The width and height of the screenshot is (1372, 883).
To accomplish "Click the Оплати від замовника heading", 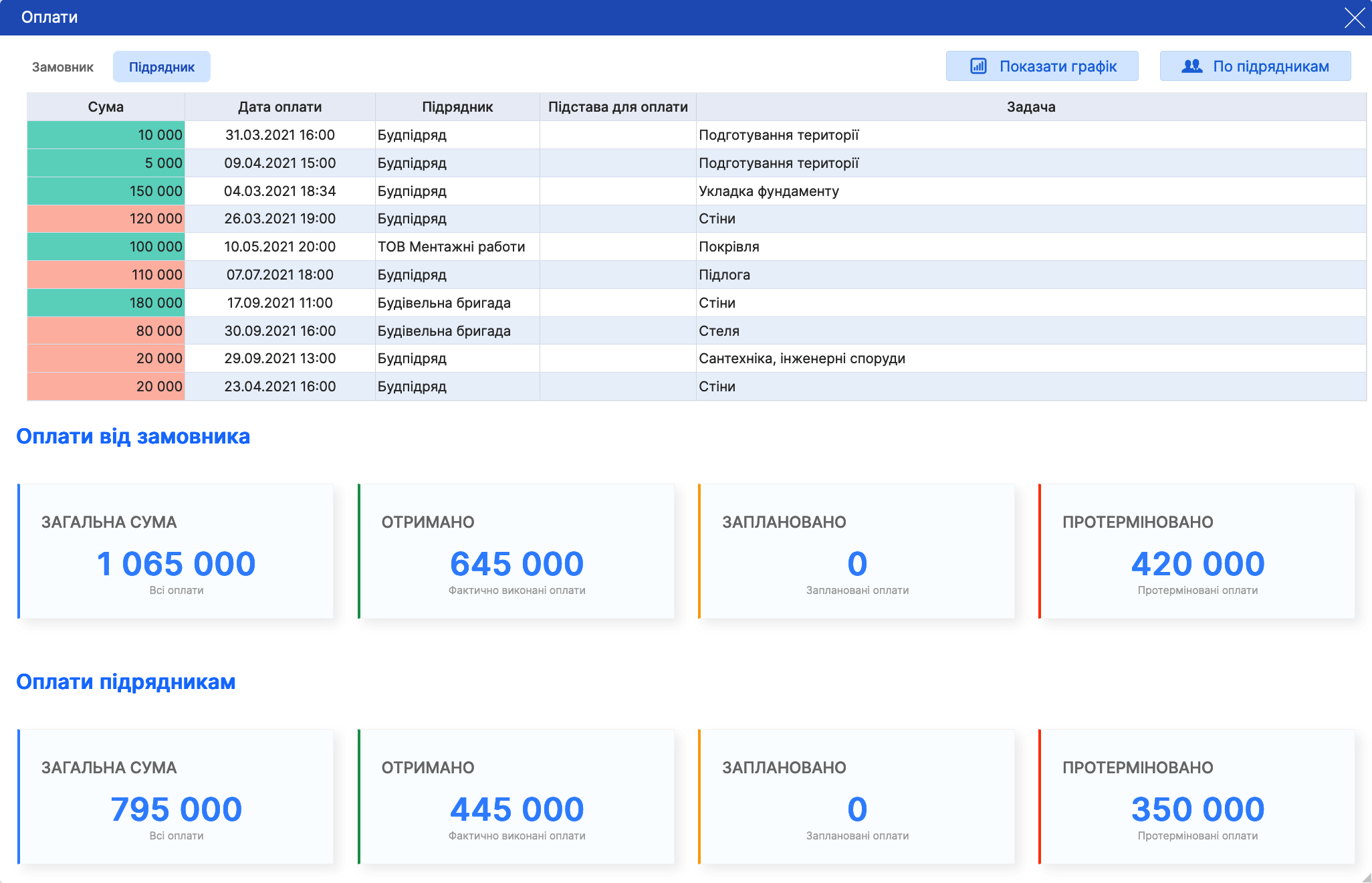I will pyautogui.click(x=133, y=436).
